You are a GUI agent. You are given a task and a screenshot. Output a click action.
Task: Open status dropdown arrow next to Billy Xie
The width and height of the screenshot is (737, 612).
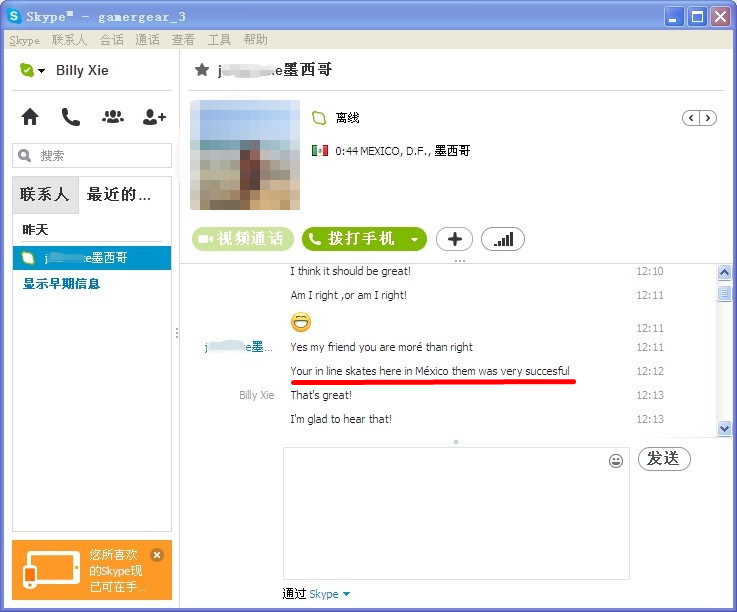point(41,71)
